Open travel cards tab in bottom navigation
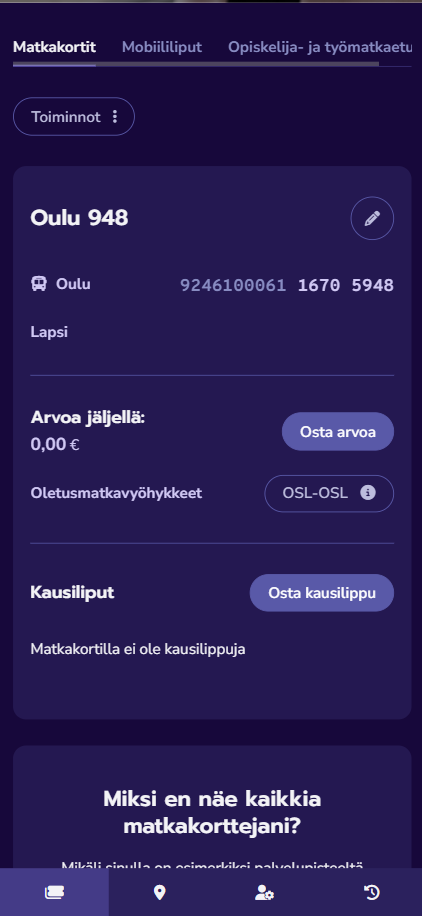 [x=54, y=892]
